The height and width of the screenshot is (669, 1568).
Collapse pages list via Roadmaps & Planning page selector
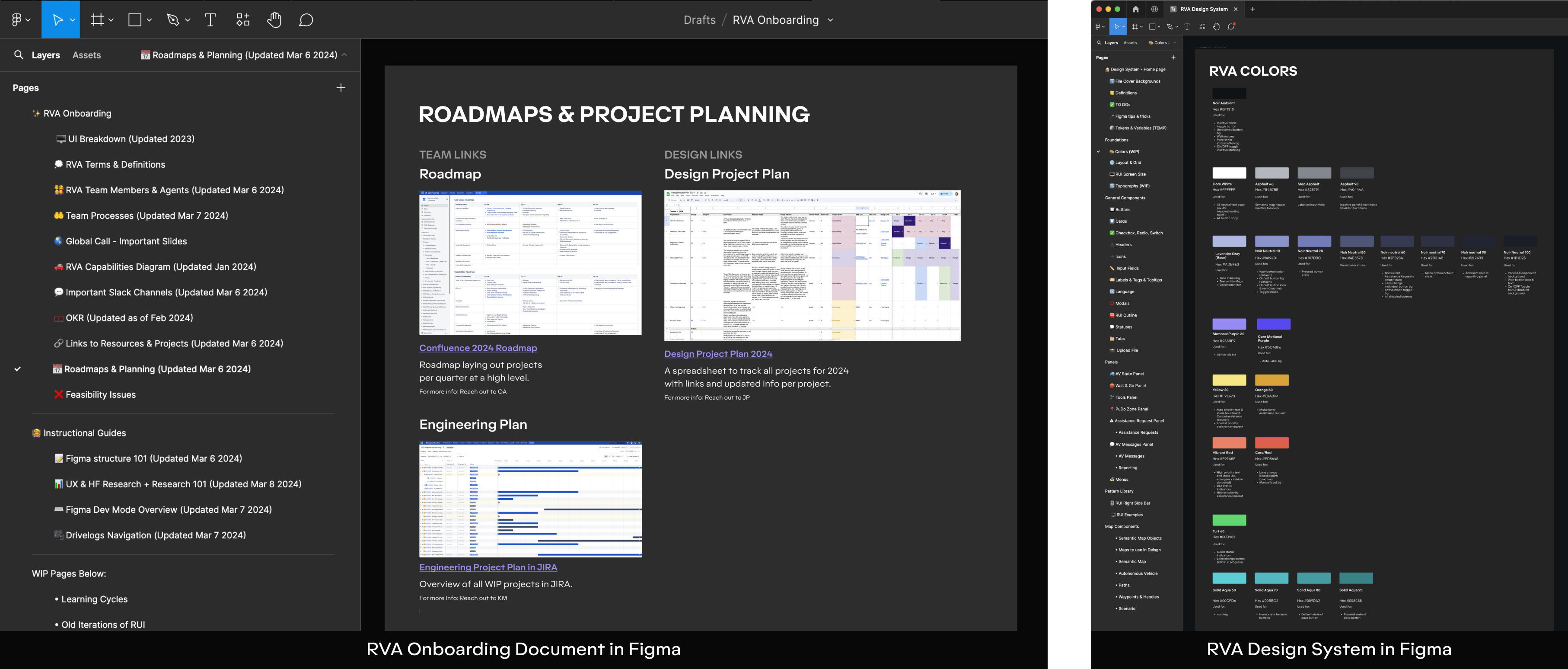[x=244, y=55]
